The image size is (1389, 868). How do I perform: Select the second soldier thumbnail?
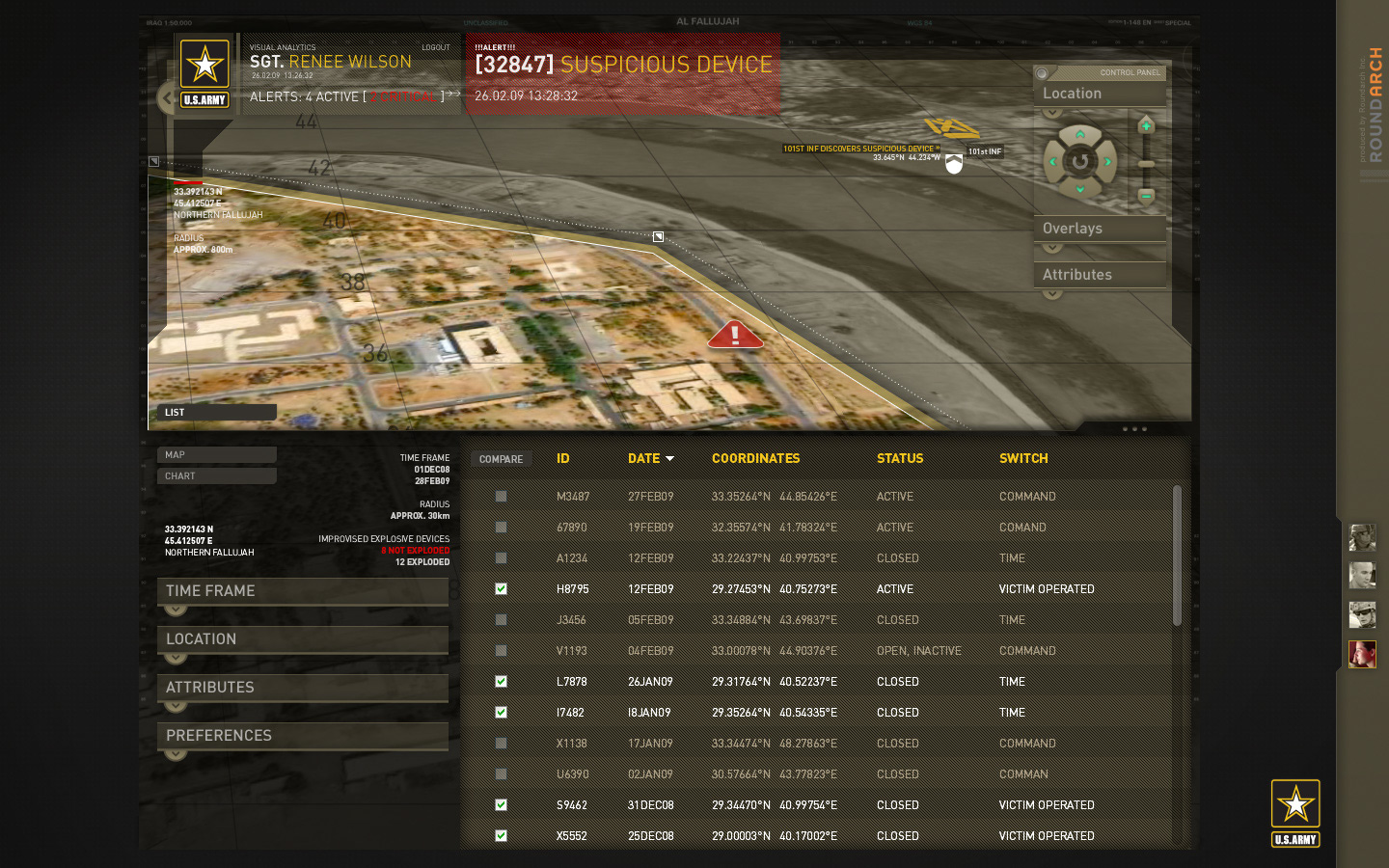tap(1362, 576)
